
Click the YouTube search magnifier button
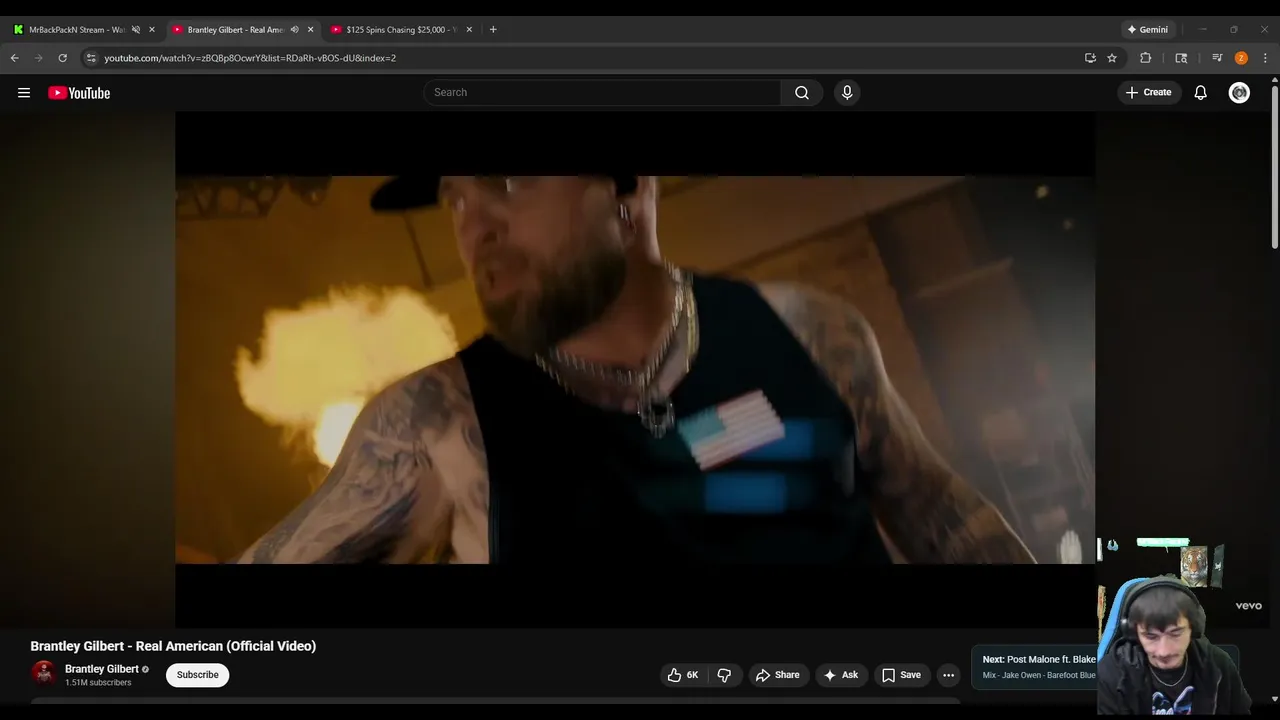pos(802,92)
